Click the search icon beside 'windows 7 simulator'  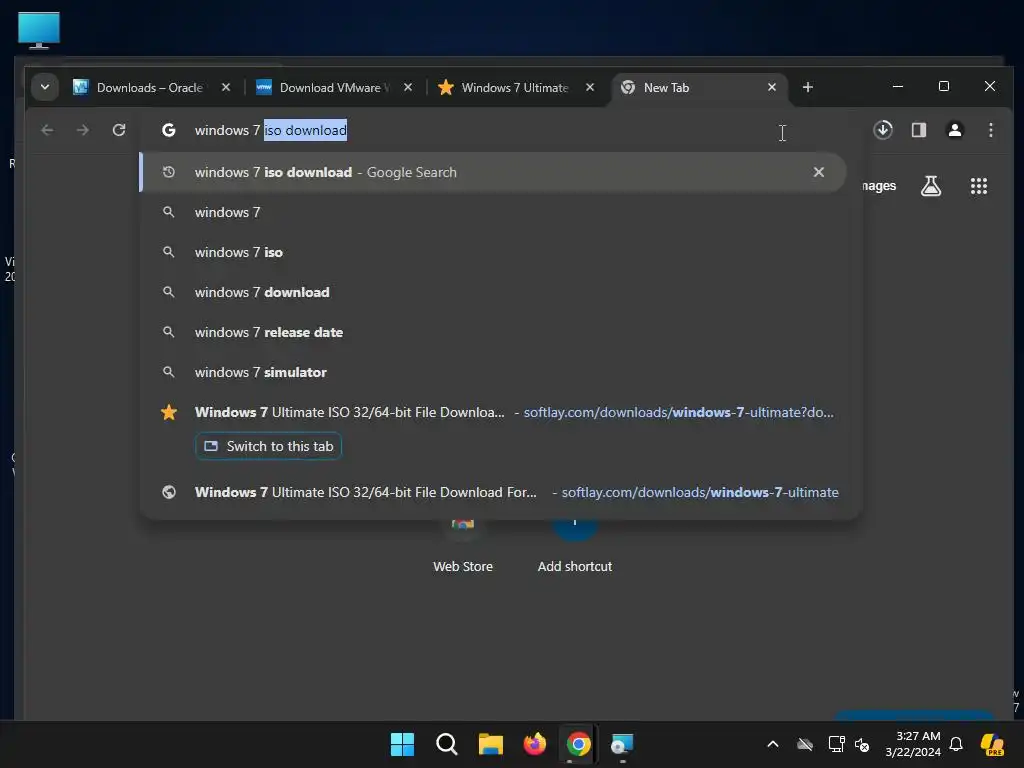click(x=168, y=372)
